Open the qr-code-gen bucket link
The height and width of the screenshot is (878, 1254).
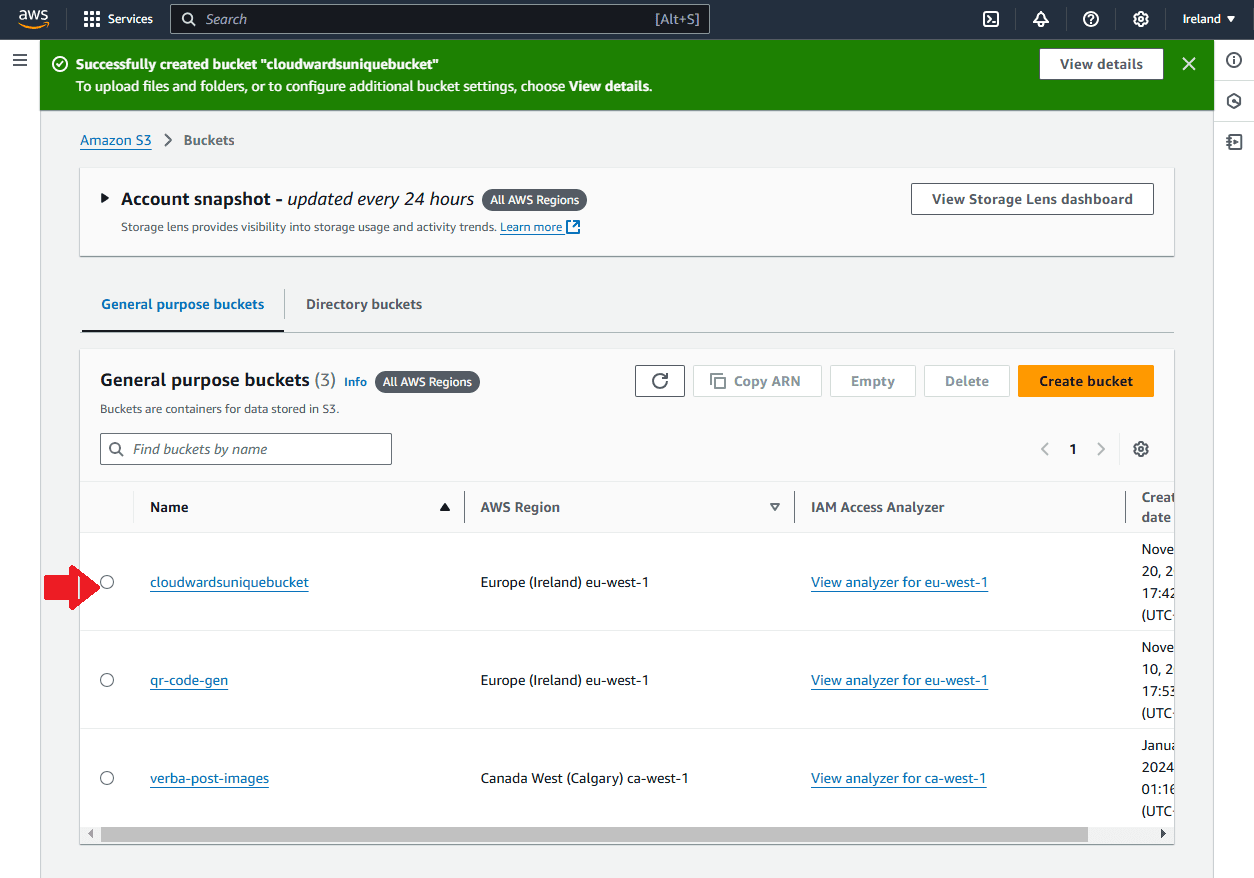pyautogui.click(x=189, y=680)
